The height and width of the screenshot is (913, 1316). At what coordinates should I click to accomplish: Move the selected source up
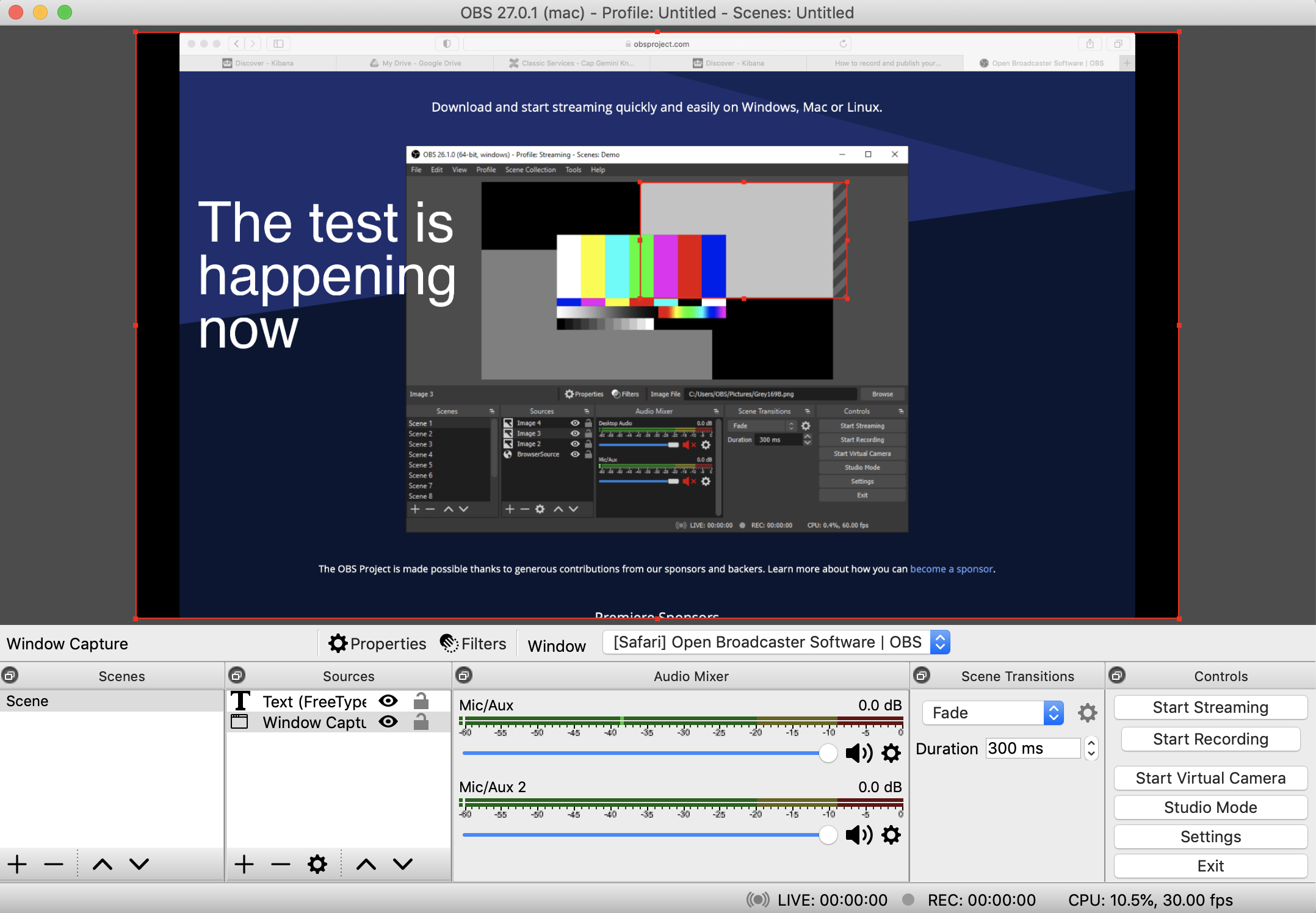pos(366,864)
